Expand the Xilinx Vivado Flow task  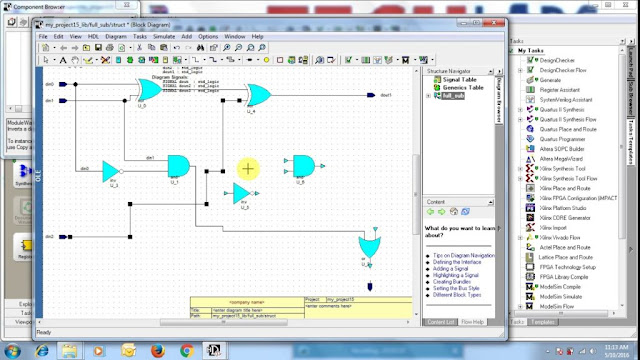click(520, 238)
